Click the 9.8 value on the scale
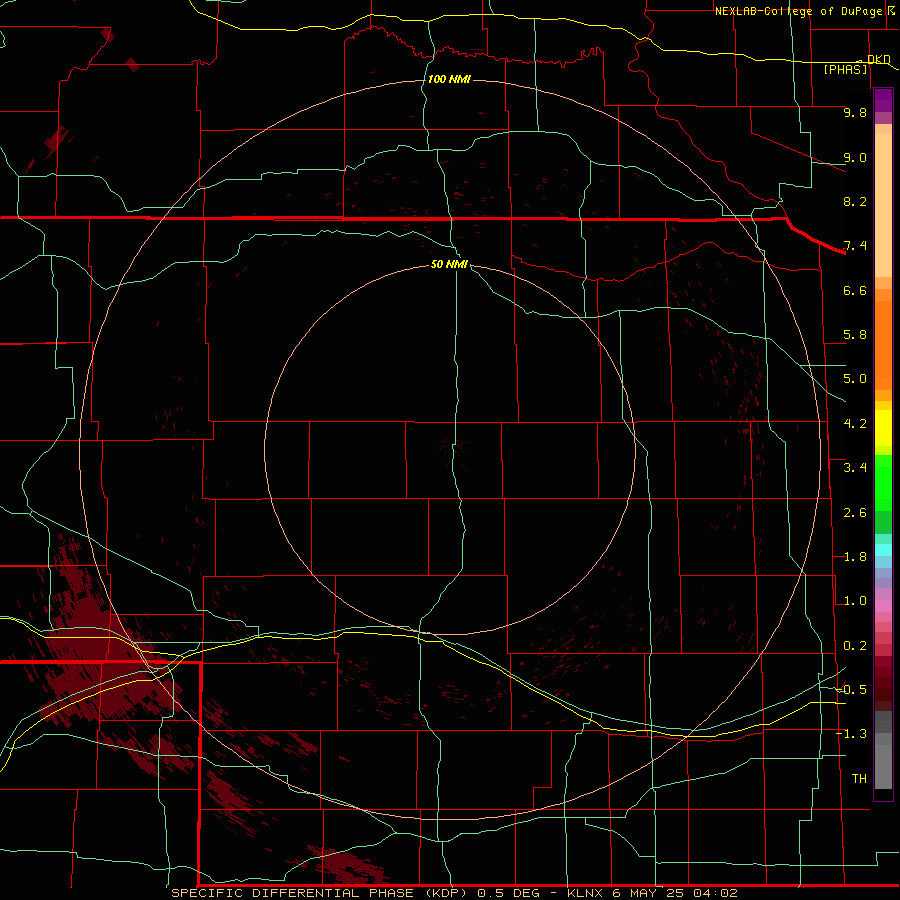Image resolution: width=900 pixels, height=900 pixels. 855,112
